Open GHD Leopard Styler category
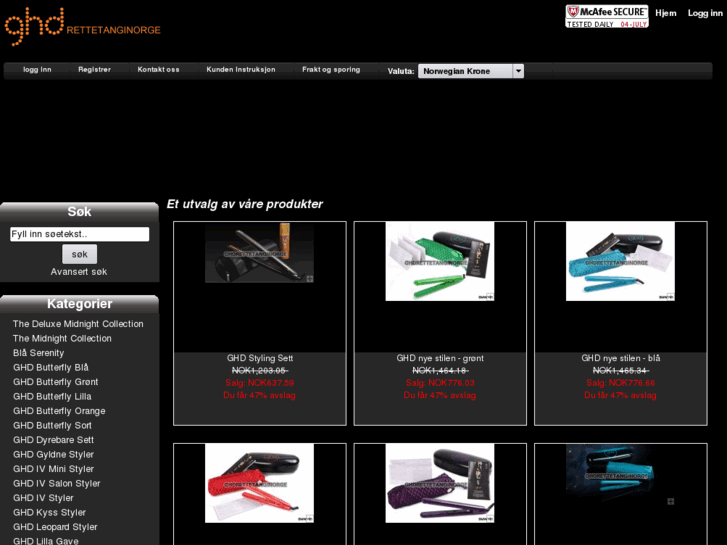The image size is (727, 545). click(55, 527)
